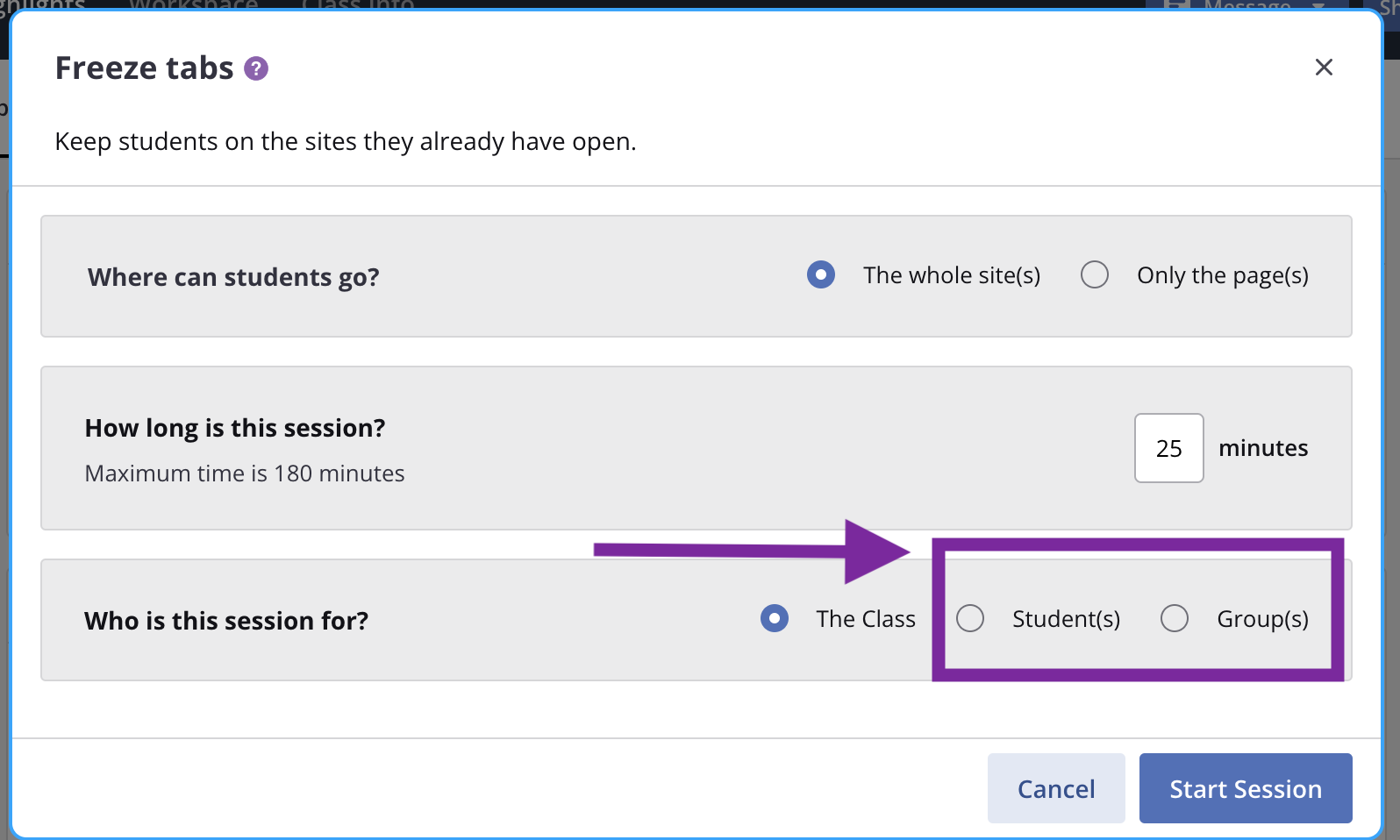Select the "Group(s)" option
1400x840 pixels.
click(x=1175, y=618)
